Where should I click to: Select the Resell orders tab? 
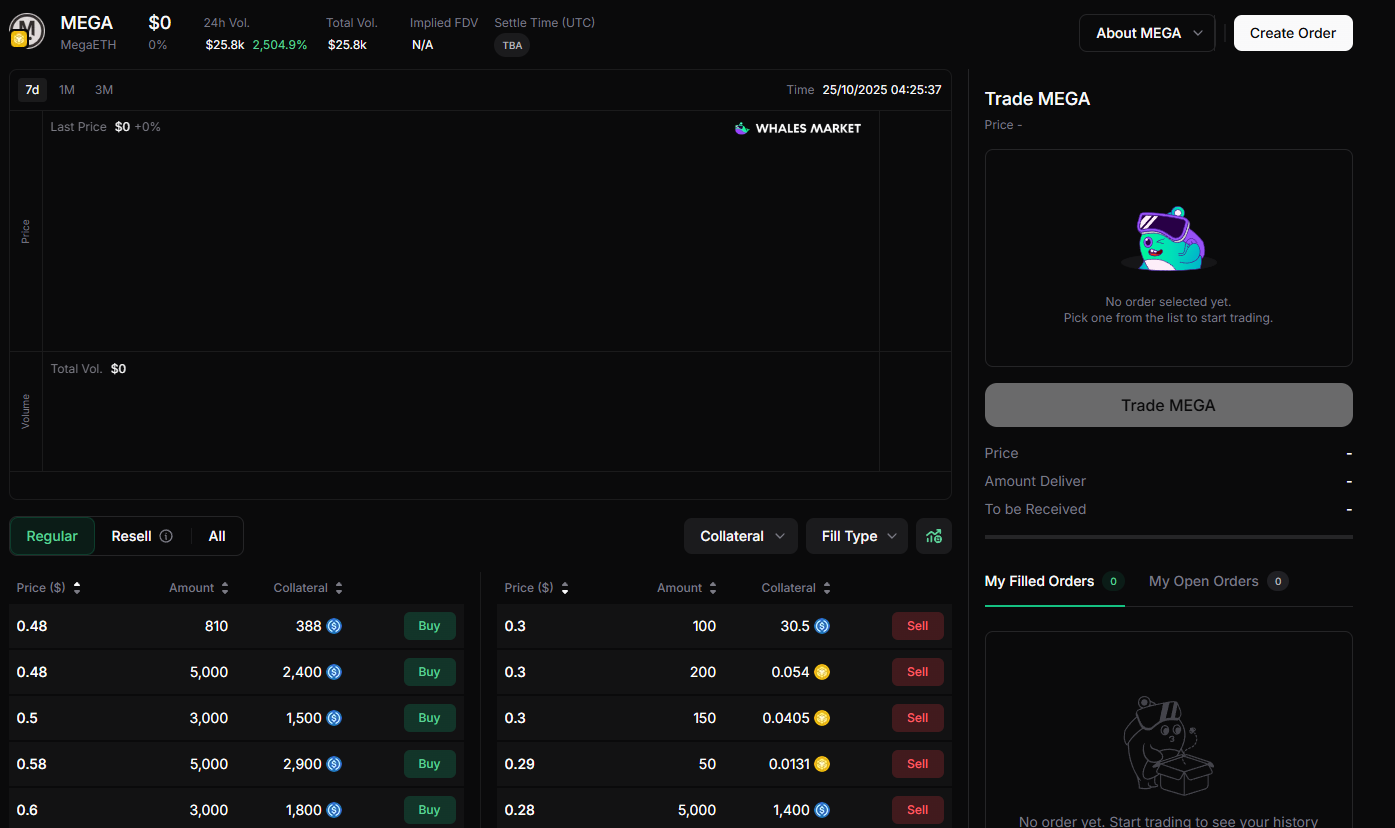click(132, 536)
